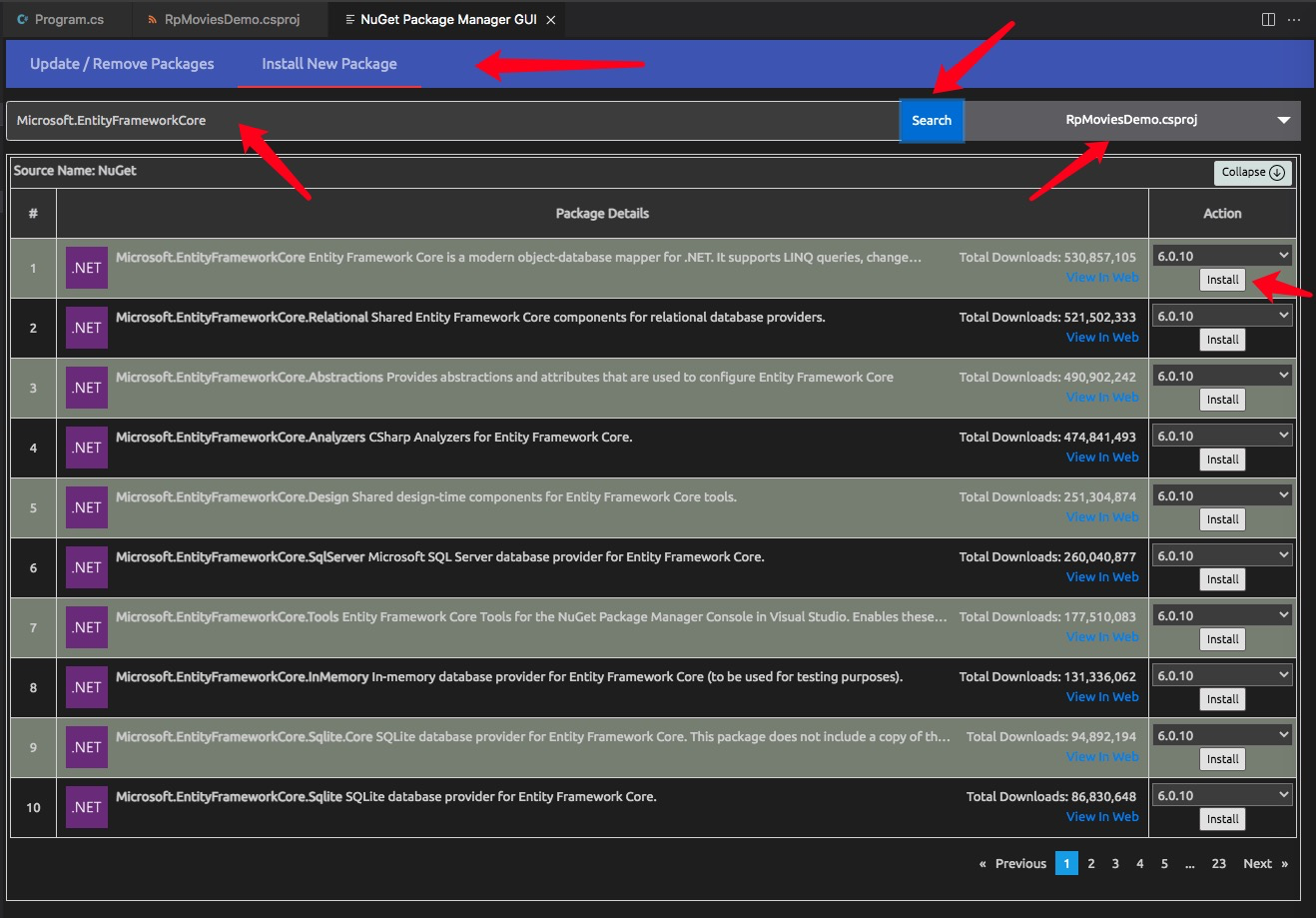Click Microsoft.EntityFrameworkCore.Design package name
This screenshot has height=918, width=1316.
click(x=233, y=497)
